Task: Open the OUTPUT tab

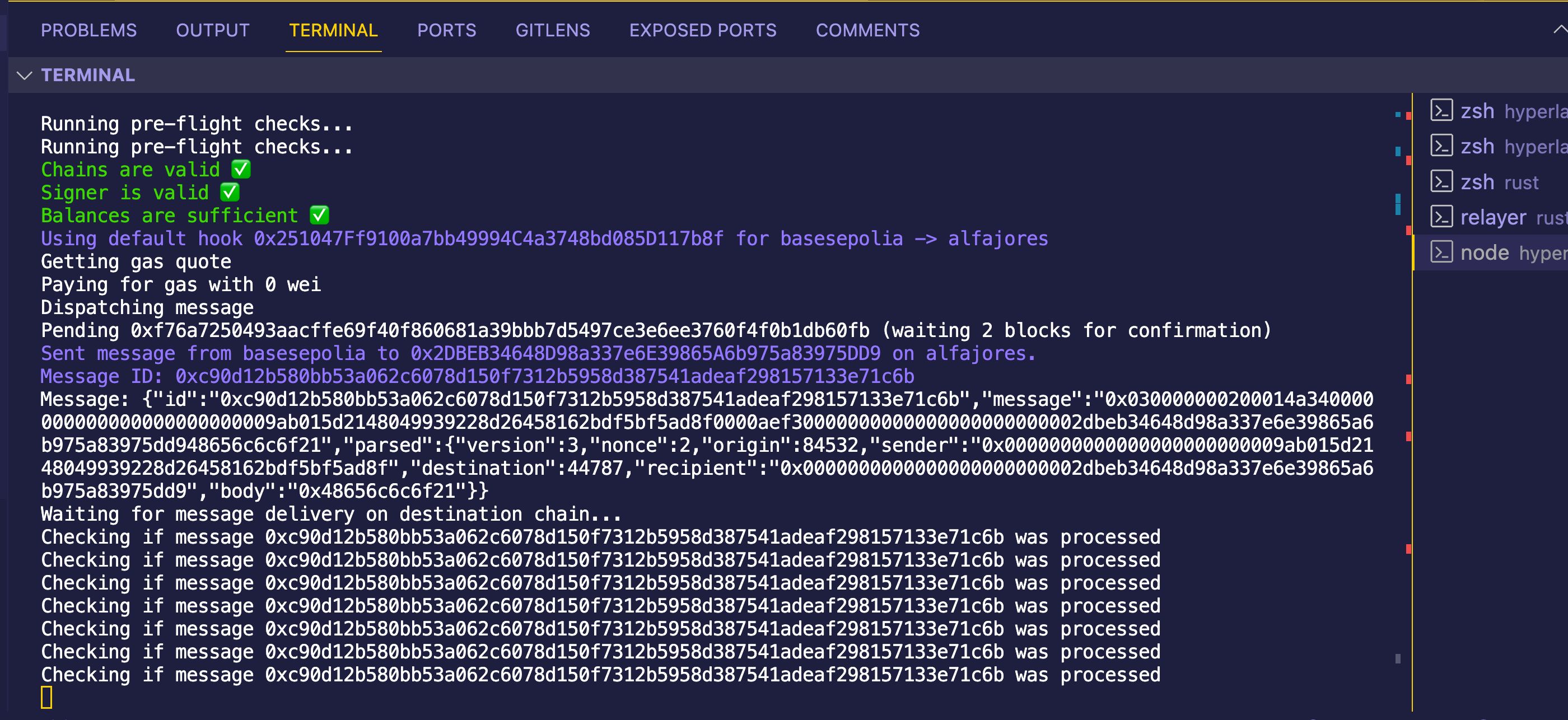Action: 212,30
